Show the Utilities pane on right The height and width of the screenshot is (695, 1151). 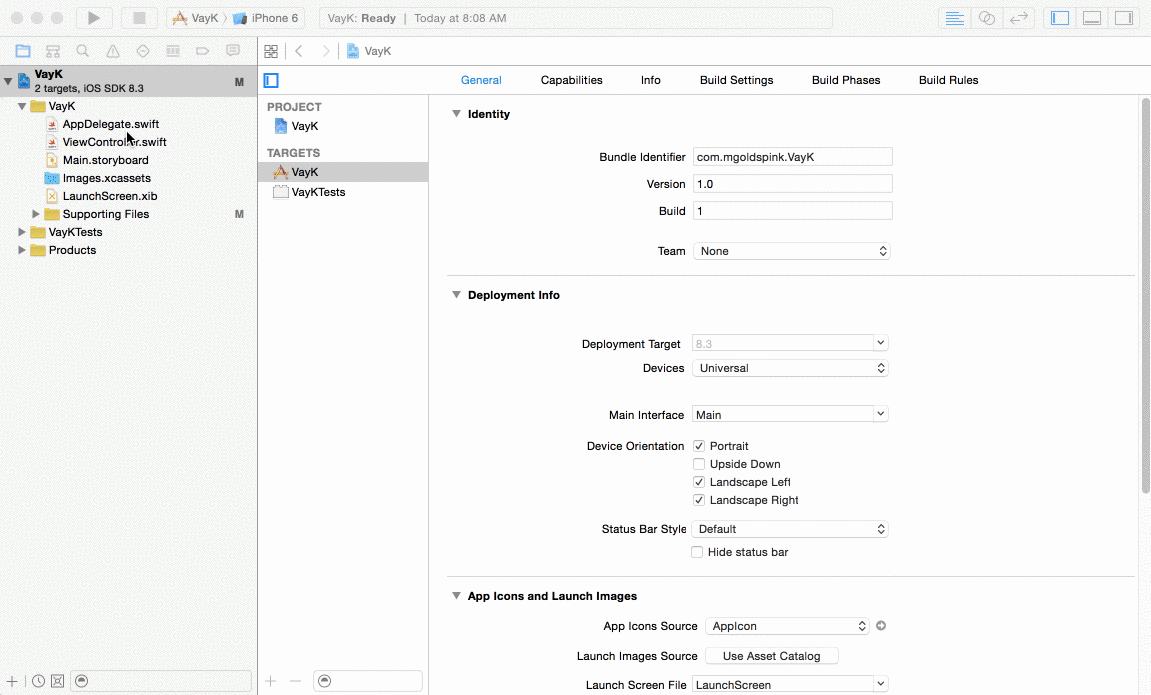pyautogui.click(x=1124, y=18)
